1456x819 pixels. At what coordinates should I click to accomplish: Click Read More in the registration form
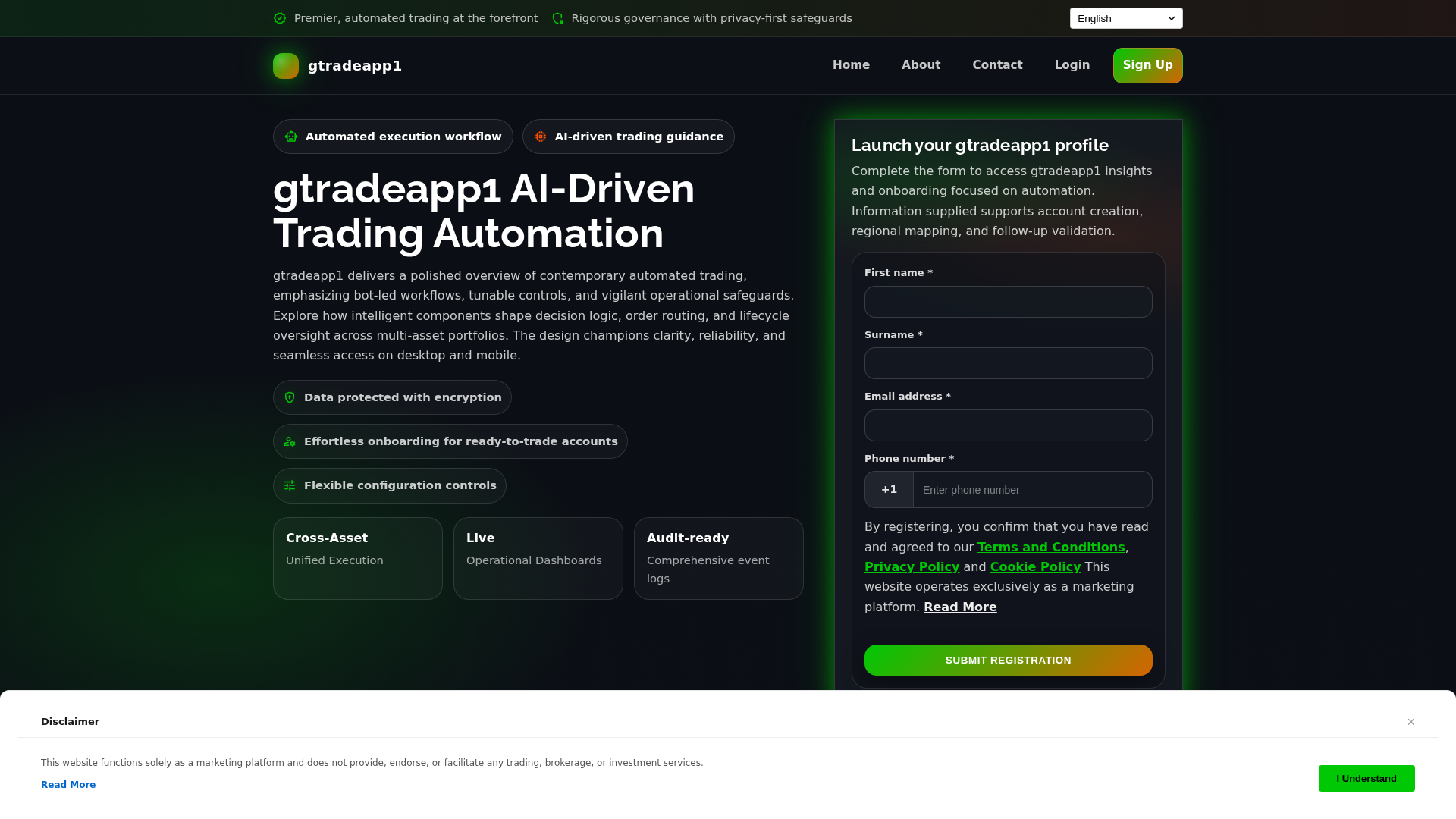tap(960, 607)
